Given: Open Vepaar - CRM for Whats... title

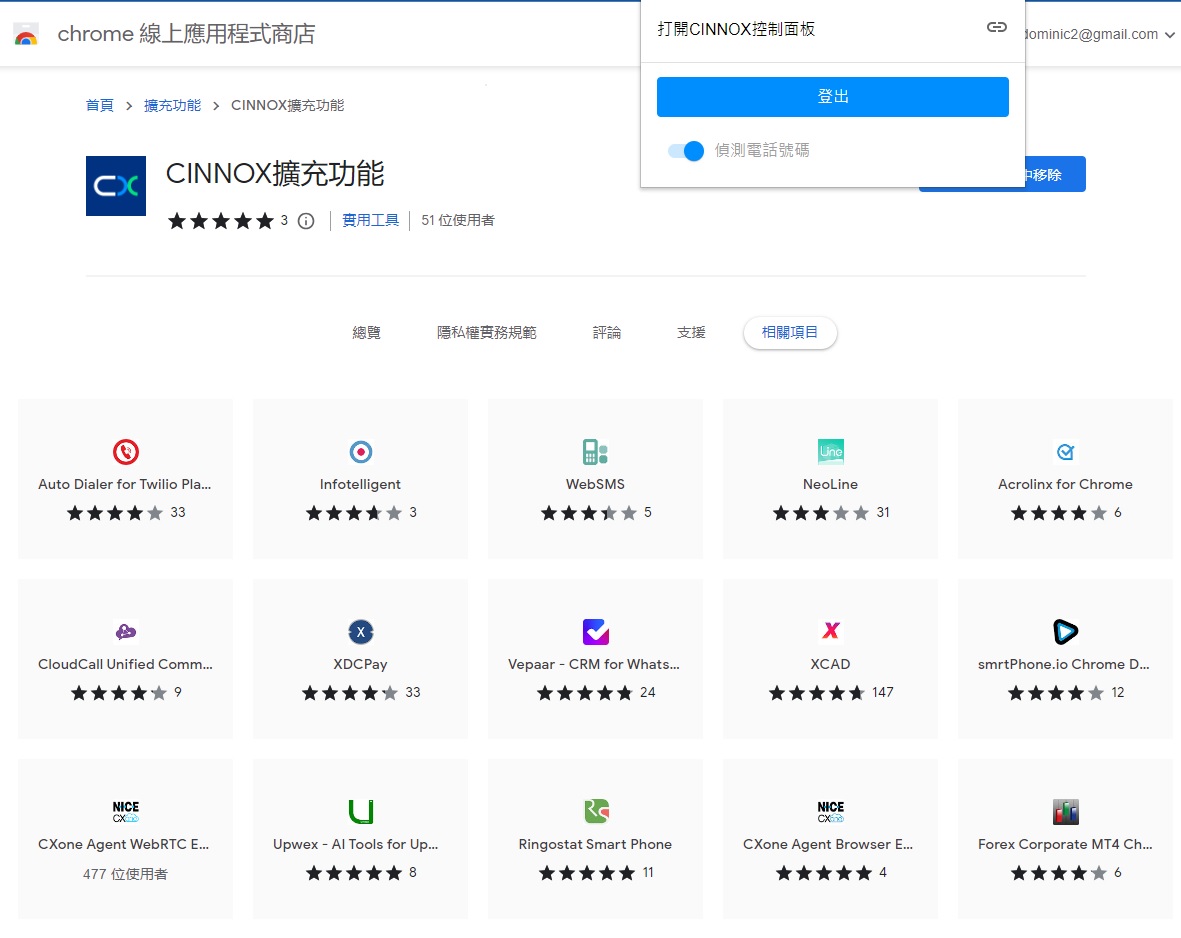Looking at the screenshot, I should (x=594, y=665).
